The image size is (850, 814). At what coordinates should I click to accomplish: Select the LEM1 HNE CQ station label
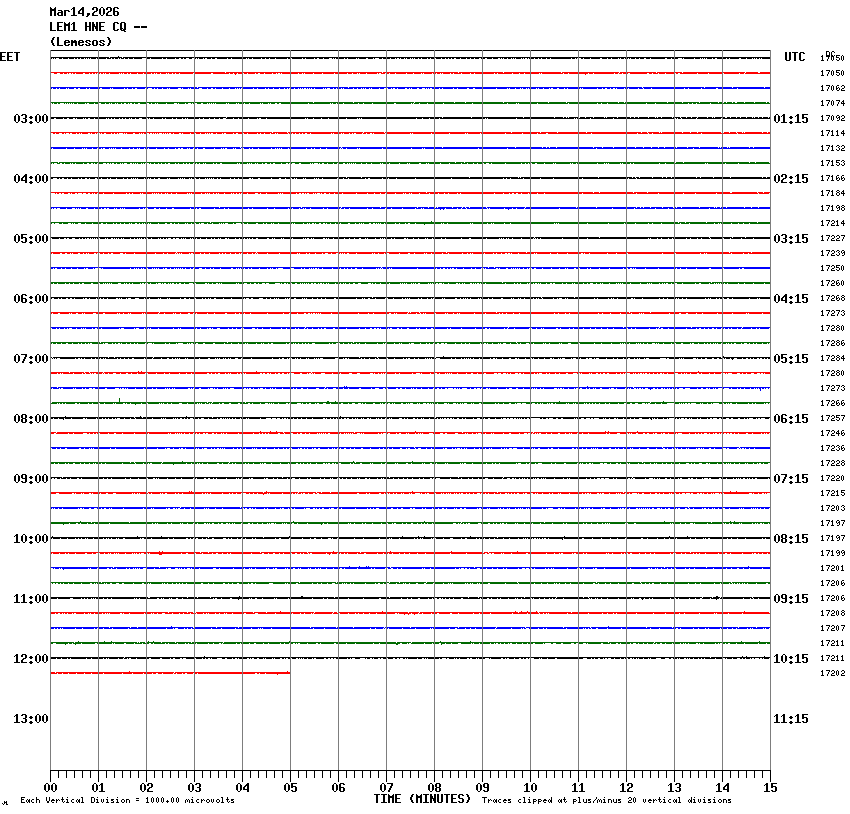(98, 27)
